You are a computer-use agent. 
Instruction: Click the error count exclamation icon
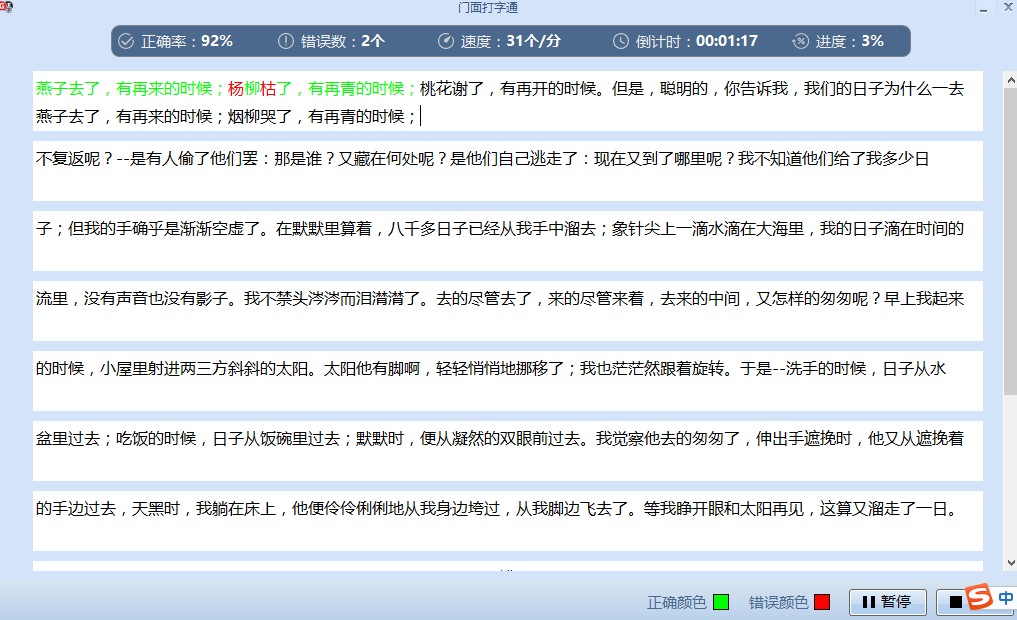tap(285, 41)
